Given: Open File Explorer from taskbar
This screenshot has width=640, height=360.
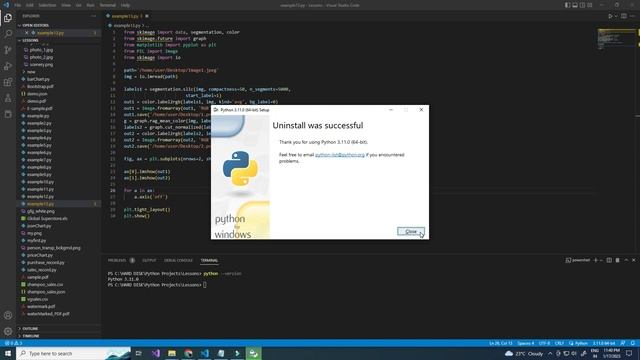Looking at the screenshot, I should (x=172, y=353).
